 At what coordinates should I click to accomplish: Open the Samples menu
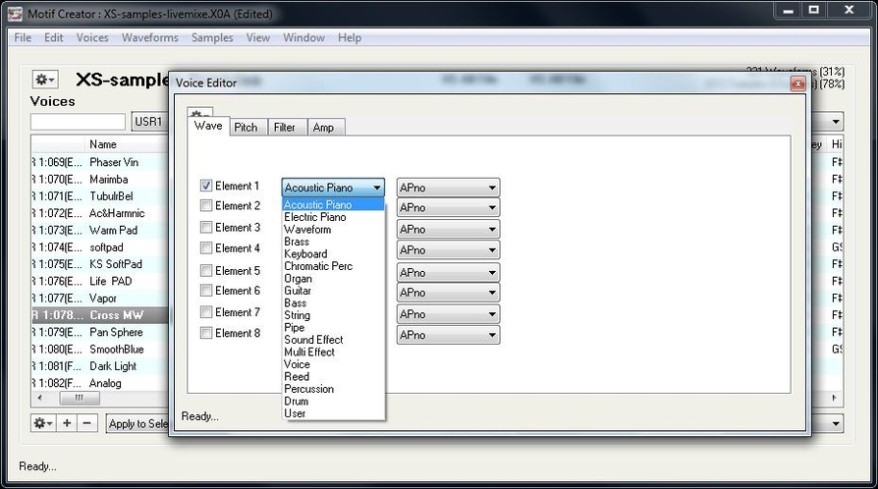pyautogui.click(x=212, y=38)
